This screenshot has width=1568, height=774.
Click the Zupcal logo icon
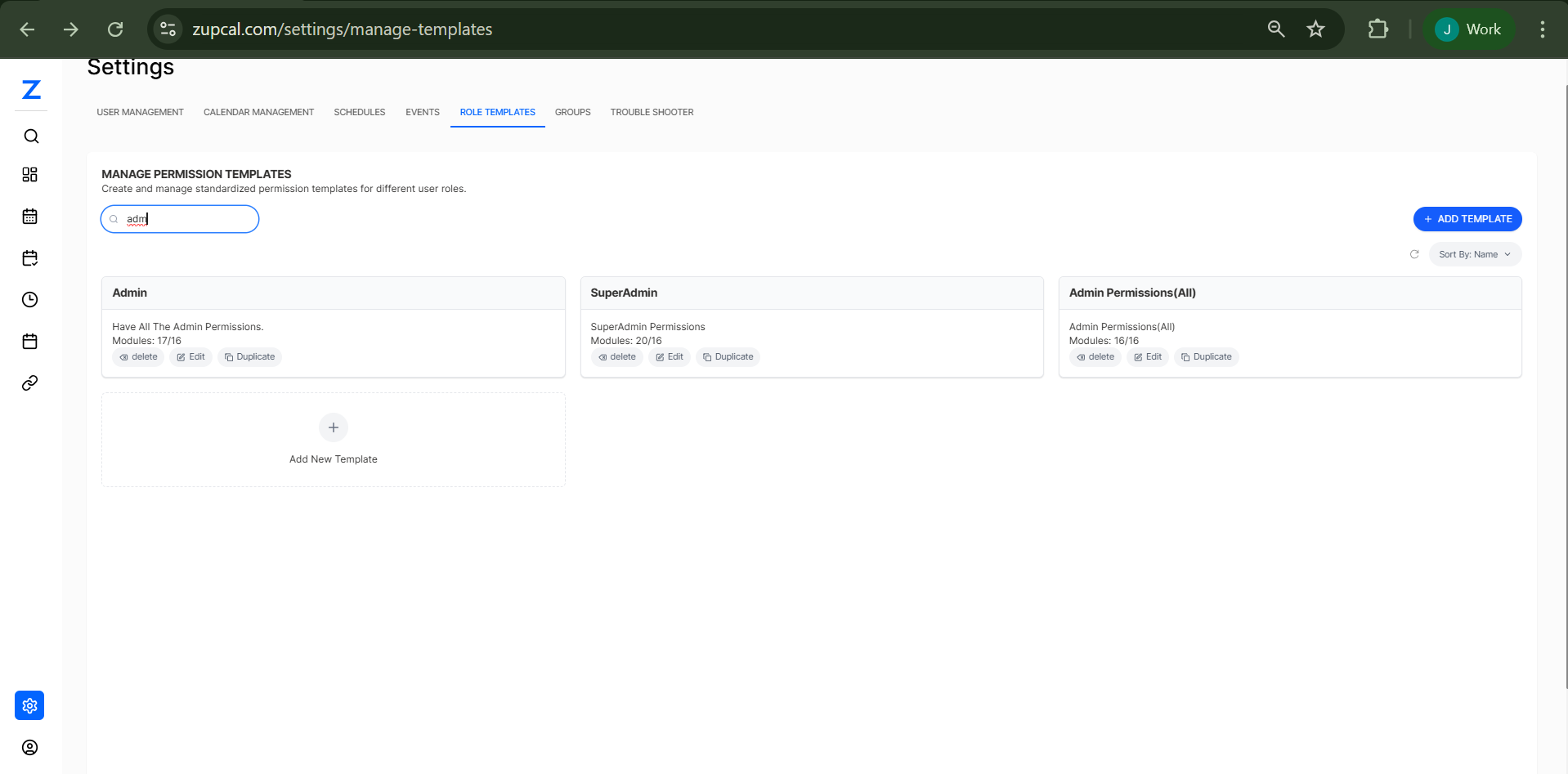click(x=31, y=90)
